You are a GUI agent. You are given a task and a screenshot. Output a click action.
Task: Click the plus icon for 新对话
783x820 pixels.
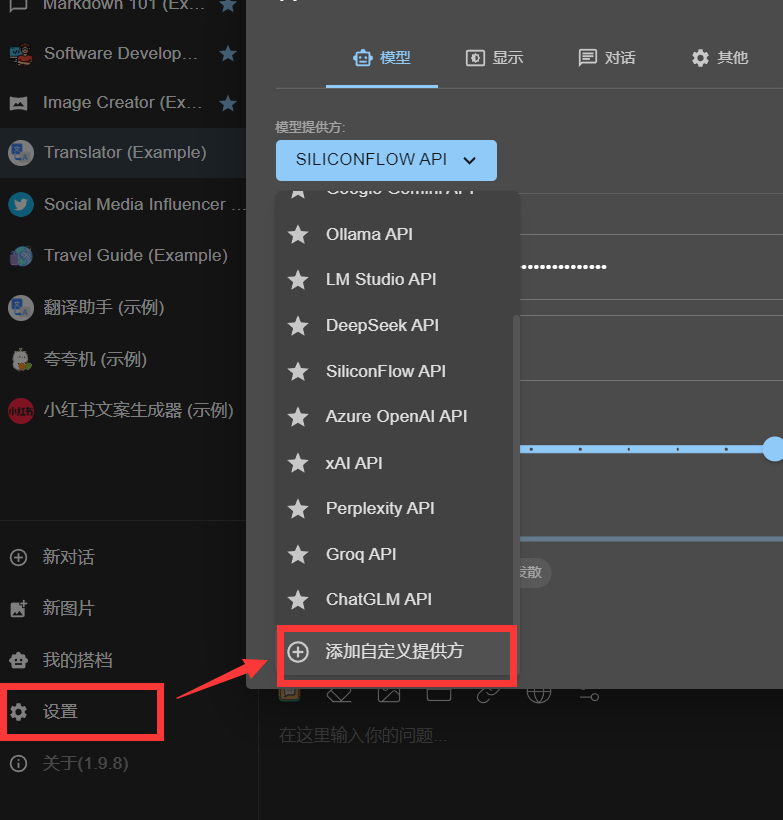point(18,557)
